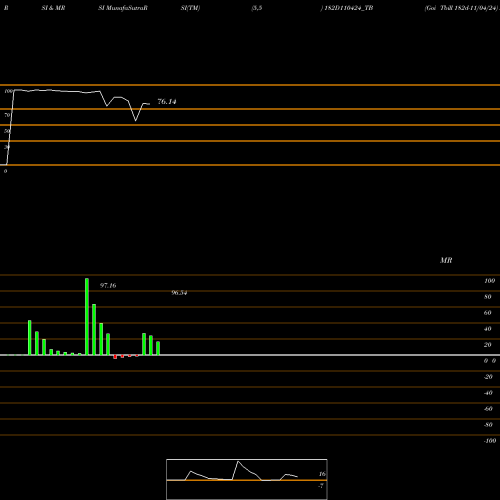Click the RSI value label 76.14
This screenshot has width=500, height=500.
167,102
